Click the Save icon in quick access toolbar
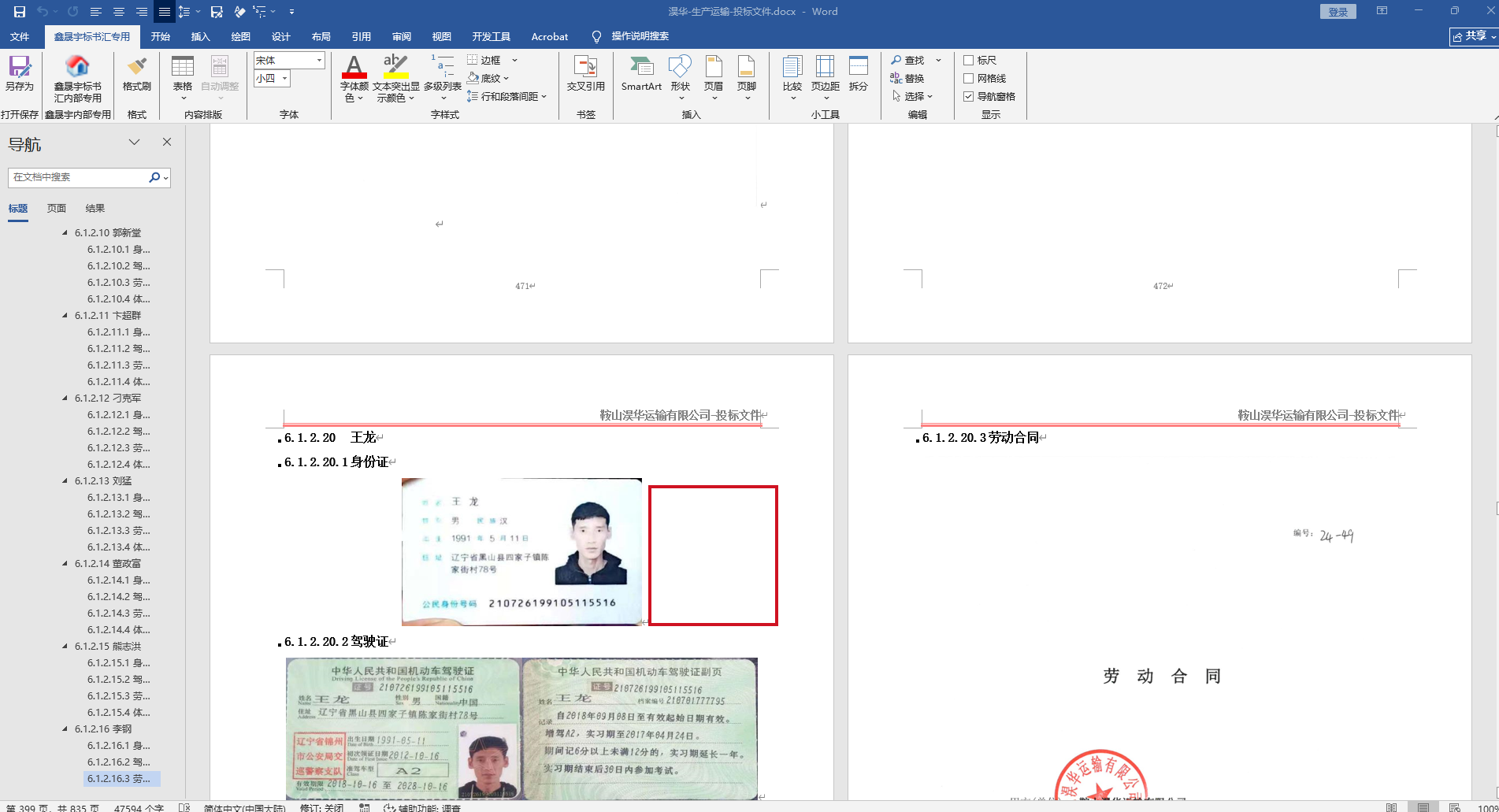This screenshot has width=1499, height=812. click(x=20, y=12)
